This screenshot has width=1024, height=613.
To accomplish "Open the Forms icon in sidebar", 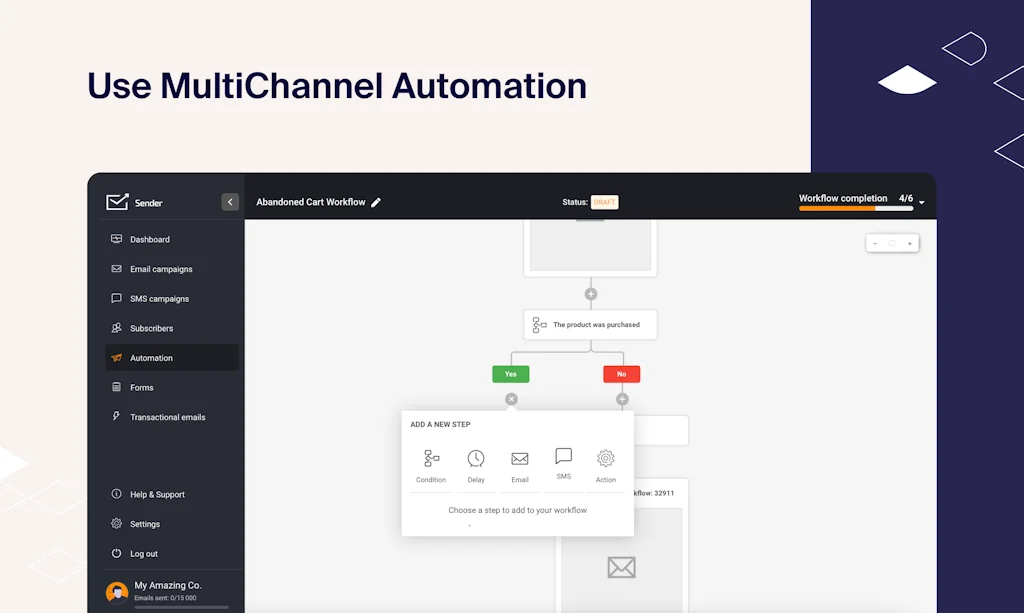I will point(116,387).
